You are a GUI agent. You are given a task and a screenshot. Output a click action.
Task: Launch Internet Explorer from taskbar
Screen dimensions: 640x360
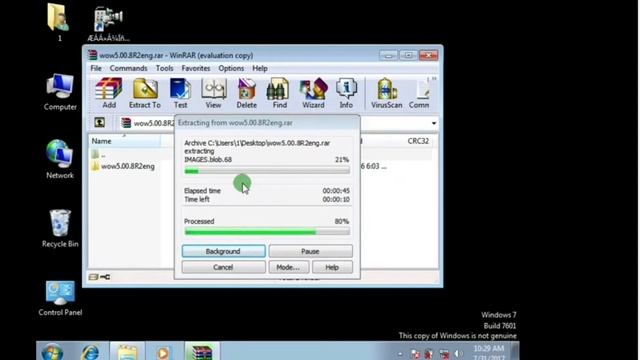90,353
